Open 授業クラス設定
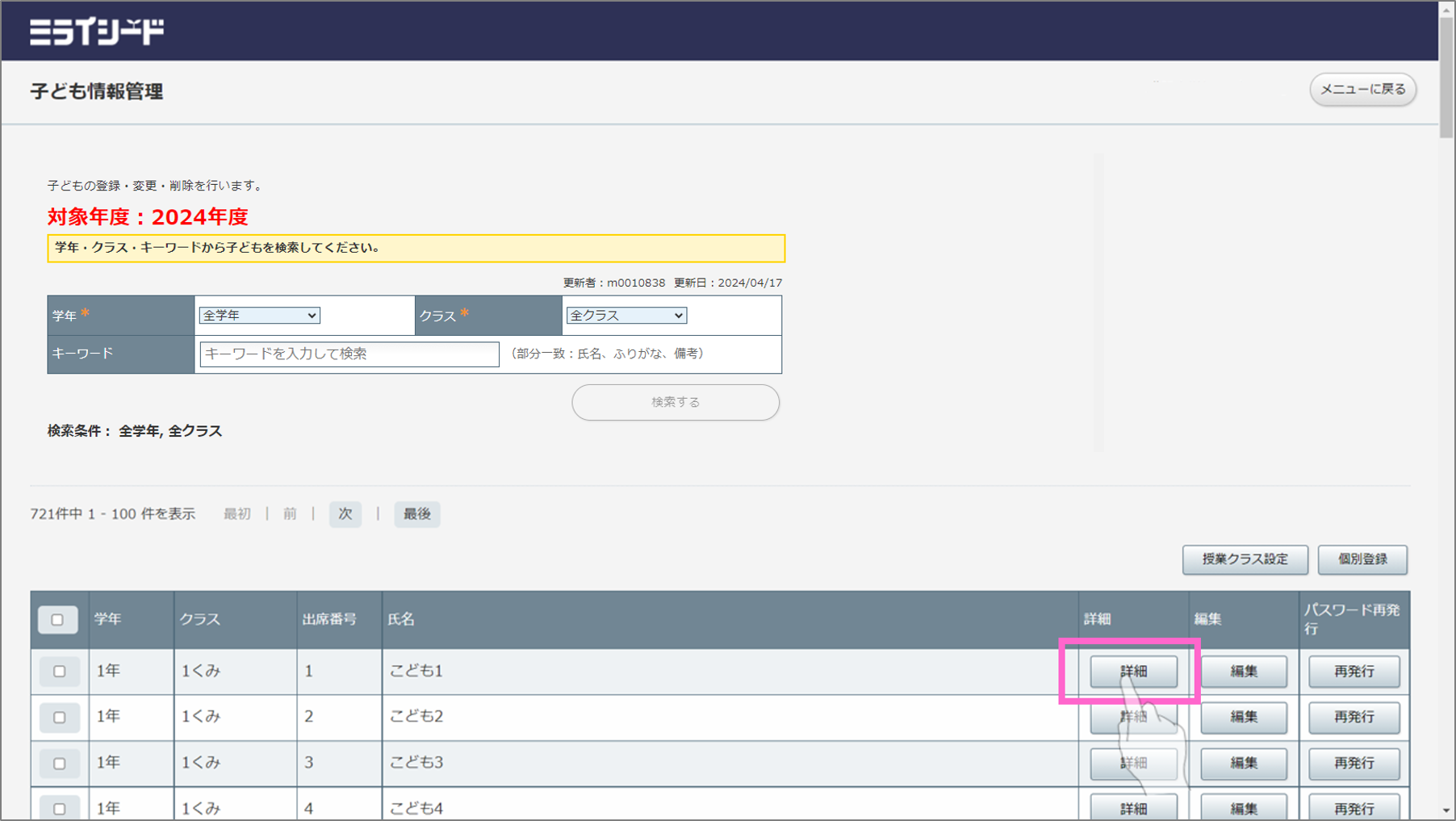 click(x=1245, y=559)
